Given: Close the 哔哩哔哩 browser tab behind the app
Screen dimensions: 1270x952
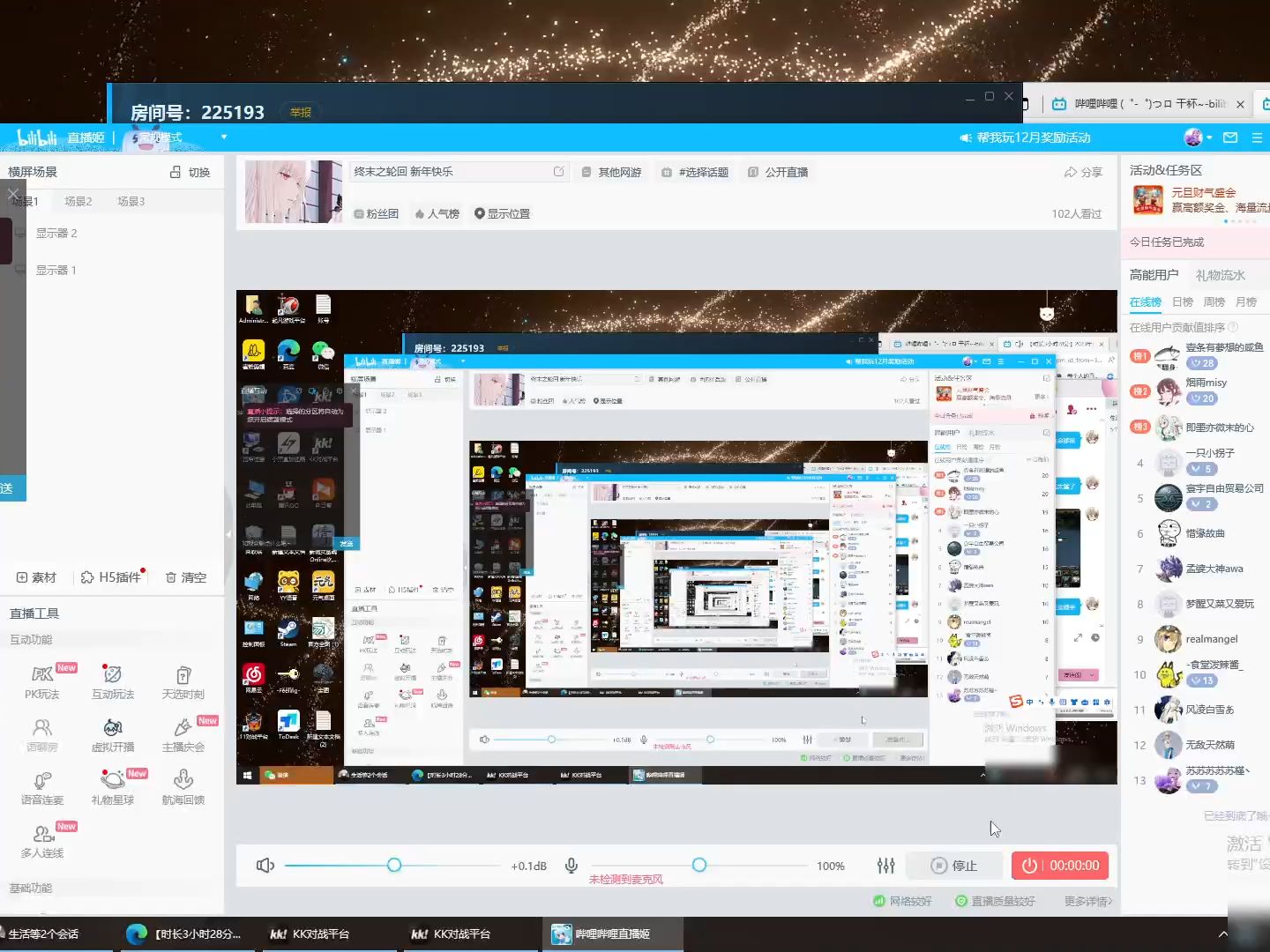Looking at the screenshot, I should click(1240, 104).
